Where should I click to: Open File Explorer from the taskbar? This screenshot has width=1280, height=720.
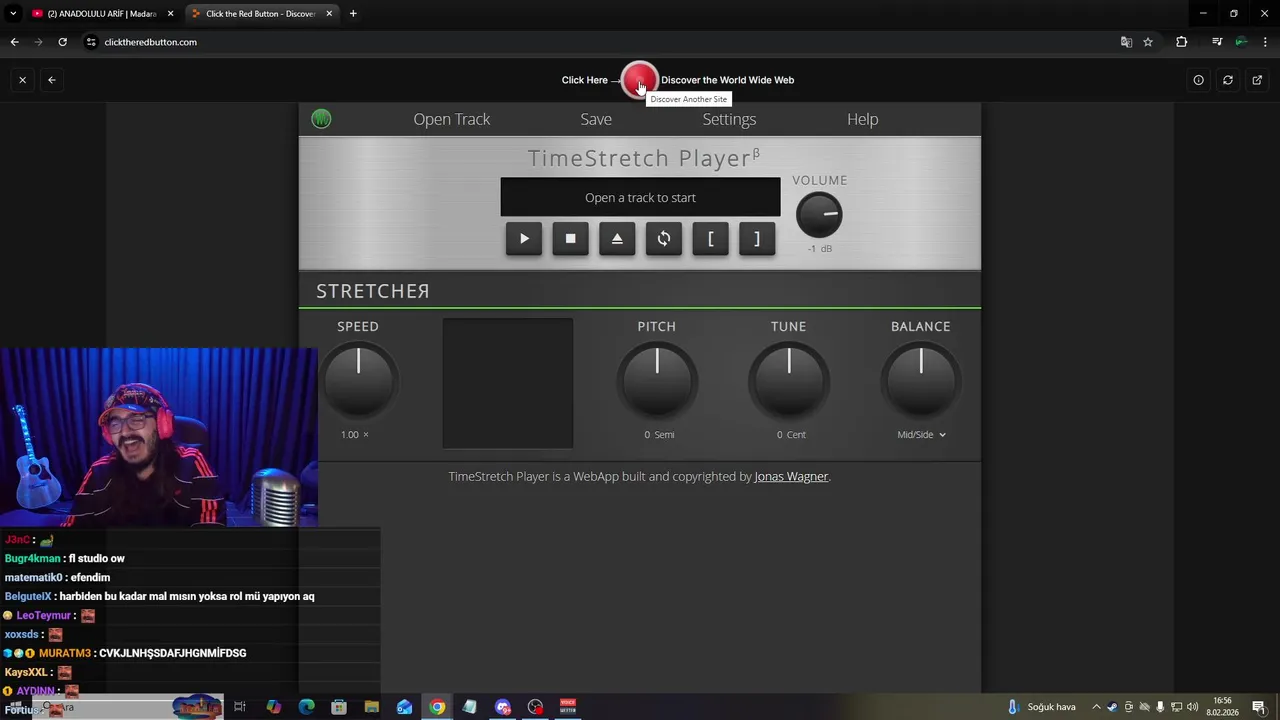pyautogui.click(x=371, y=707)
